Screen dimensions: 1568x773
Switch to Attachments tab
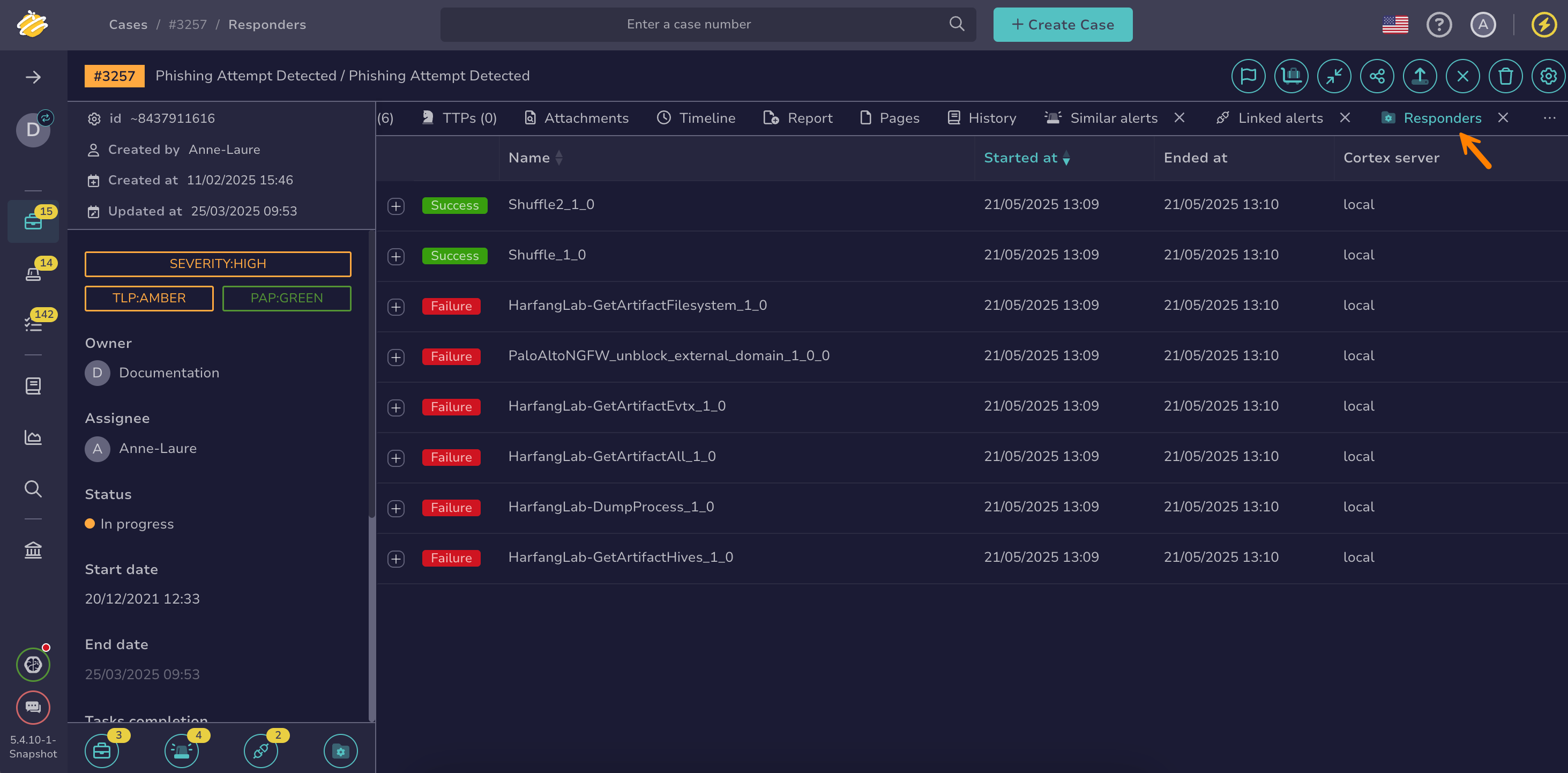pyautogui.click(x=577, y=118)
